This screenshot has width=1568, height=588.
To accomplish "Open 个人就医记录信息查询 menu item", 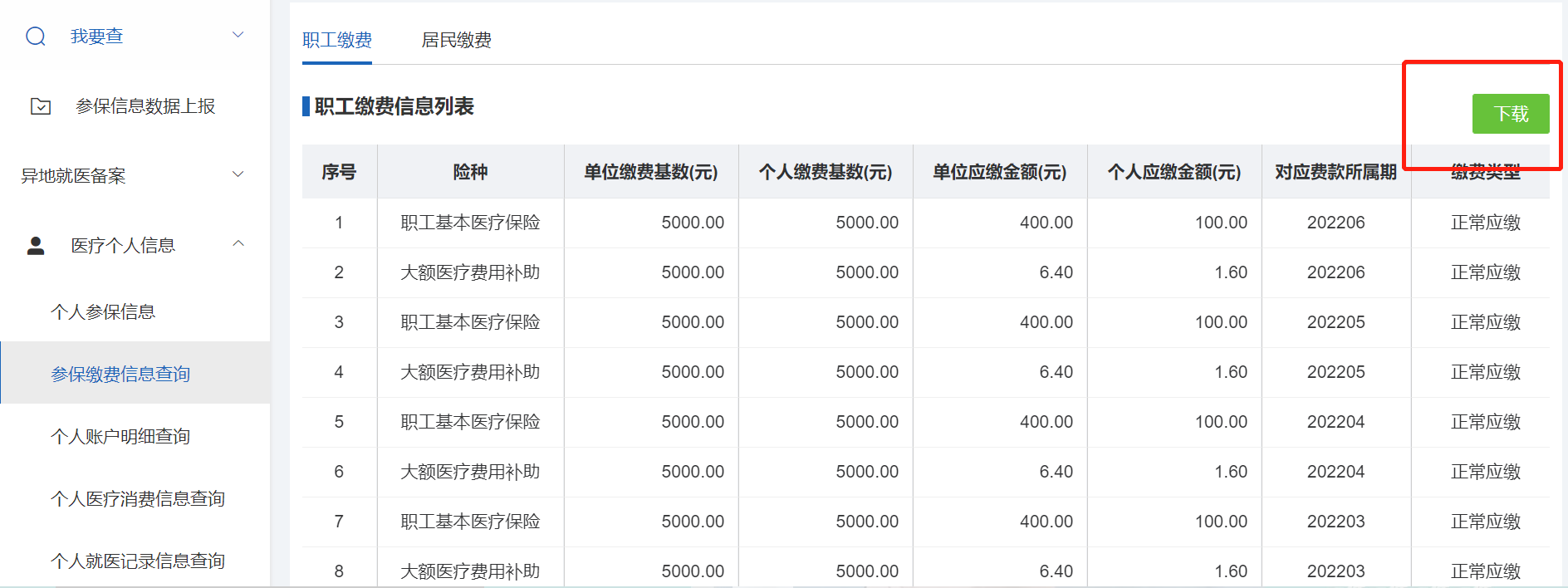I will pyautogui.click(x=138, y=561).
